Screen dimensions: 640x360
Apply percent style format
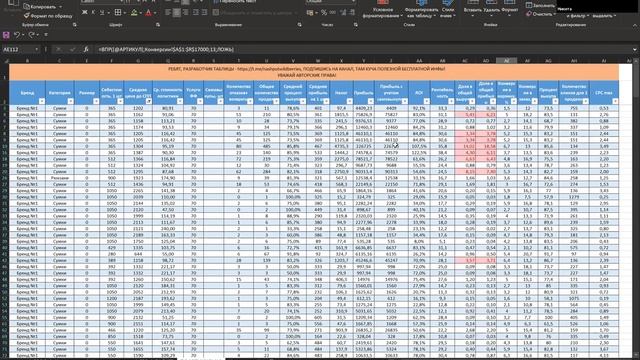(324, 13)
